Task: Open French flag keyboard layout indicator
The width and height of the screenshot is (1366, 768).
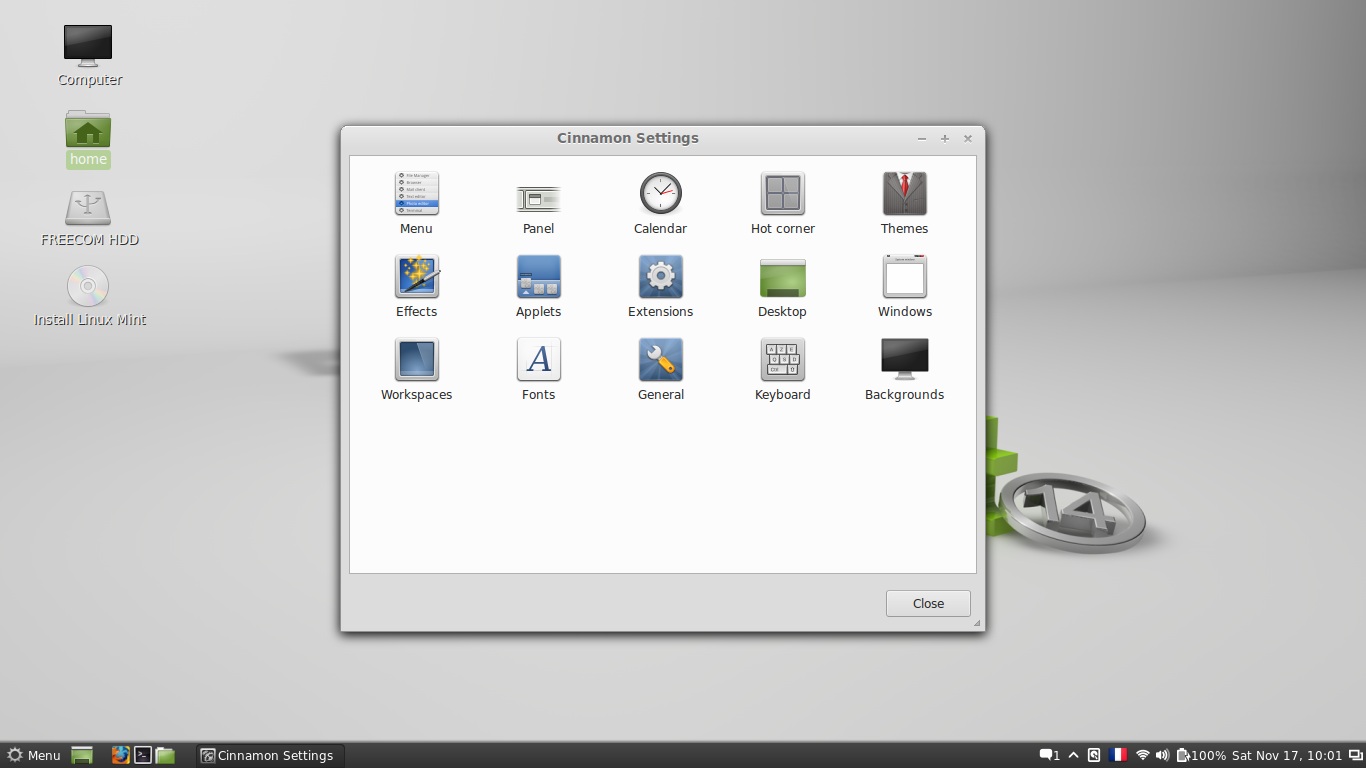Action: [1118, 755]
